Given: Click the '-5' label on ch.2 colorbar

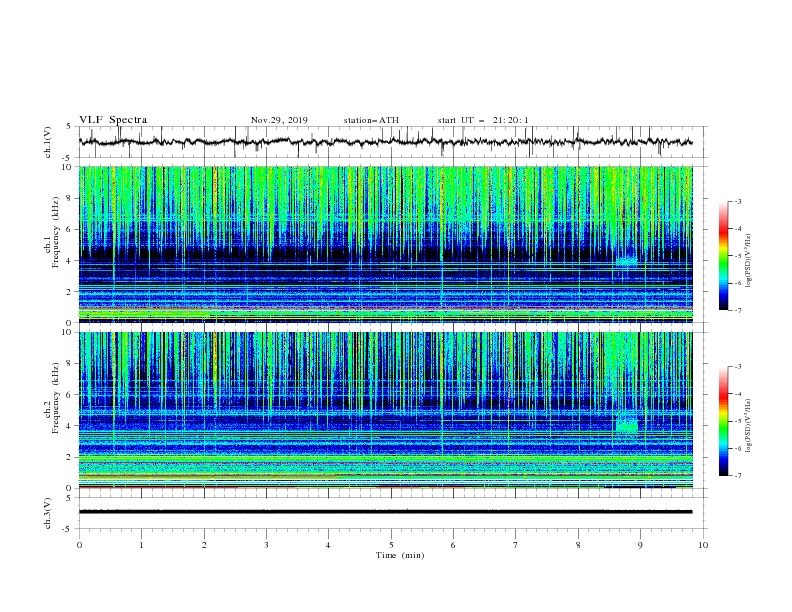Looking at the screenshot, I should pos(737,421).
